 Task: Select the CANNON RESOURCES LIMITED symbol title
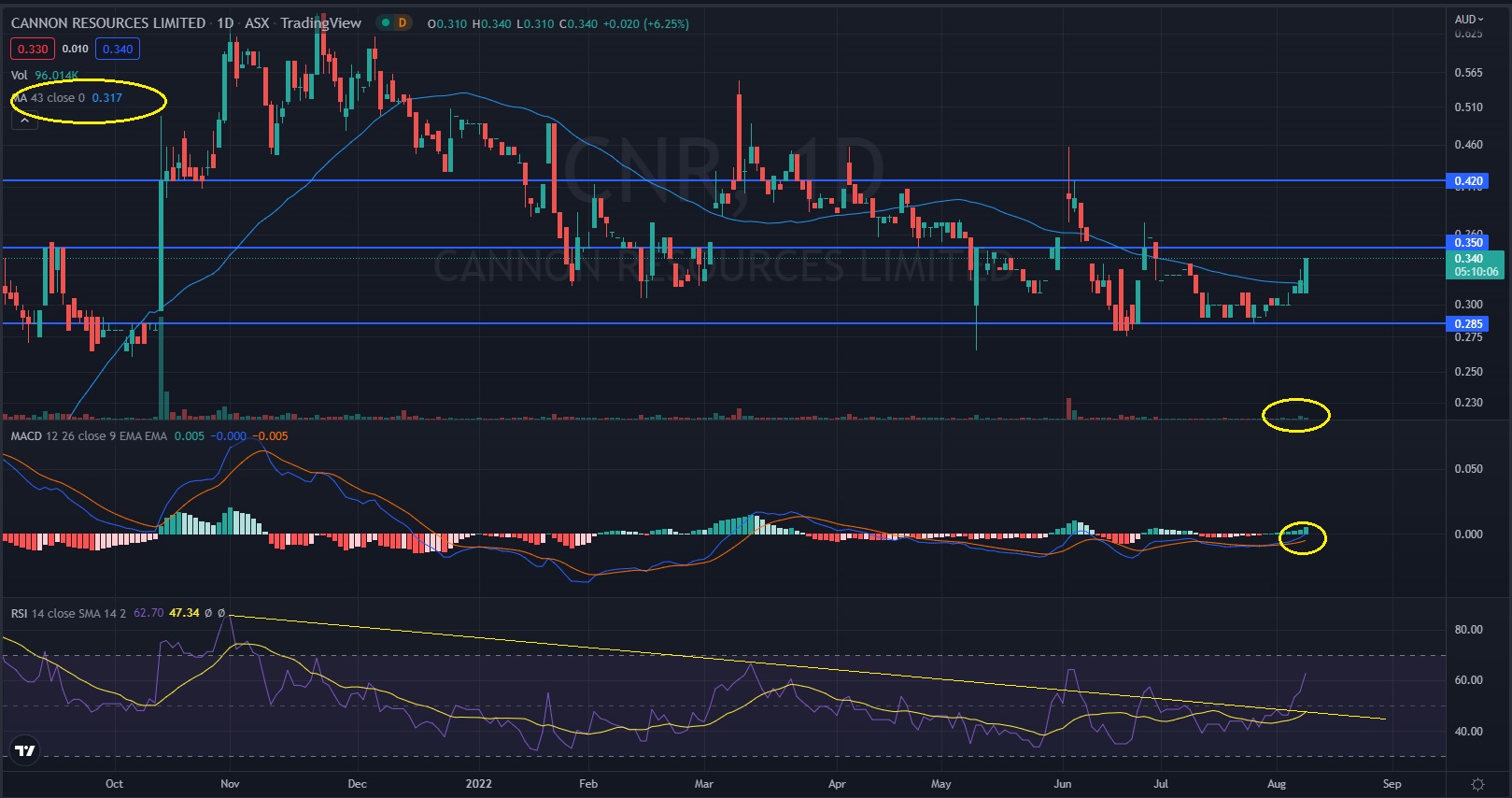click(x=108, y=23)
